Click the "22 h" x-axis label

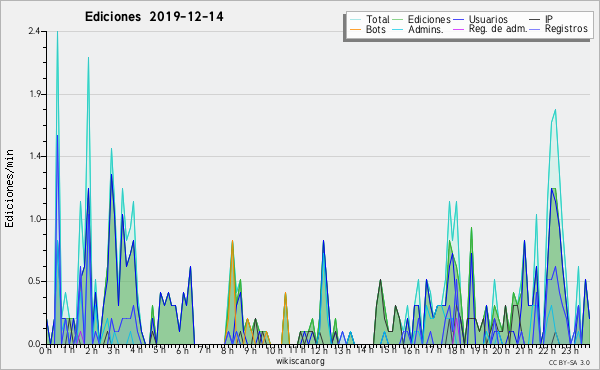point(546,350)
